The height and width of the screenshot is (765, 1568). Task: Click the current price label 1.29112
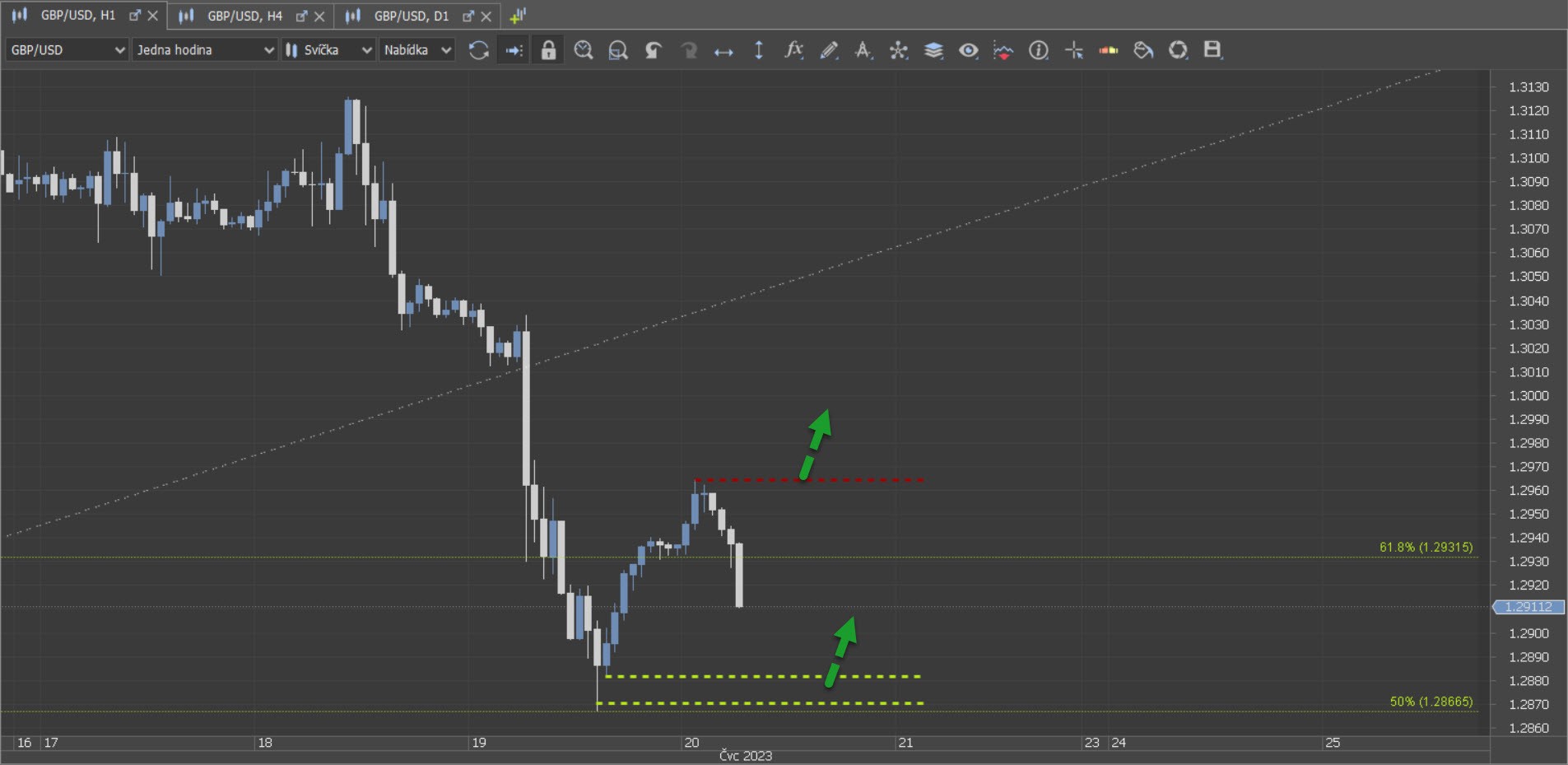tap(1528, 607)
